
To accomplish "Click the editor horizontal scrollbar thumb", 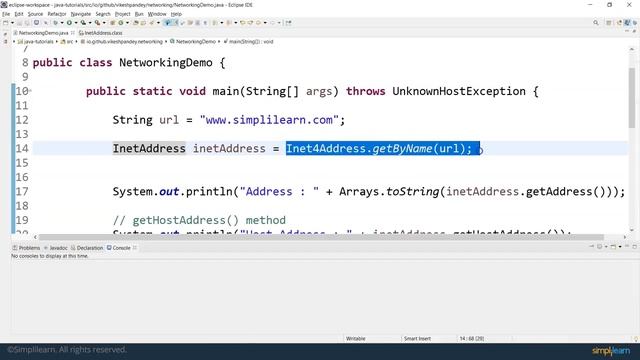I will pyautogui.click(x=321, y=237).
